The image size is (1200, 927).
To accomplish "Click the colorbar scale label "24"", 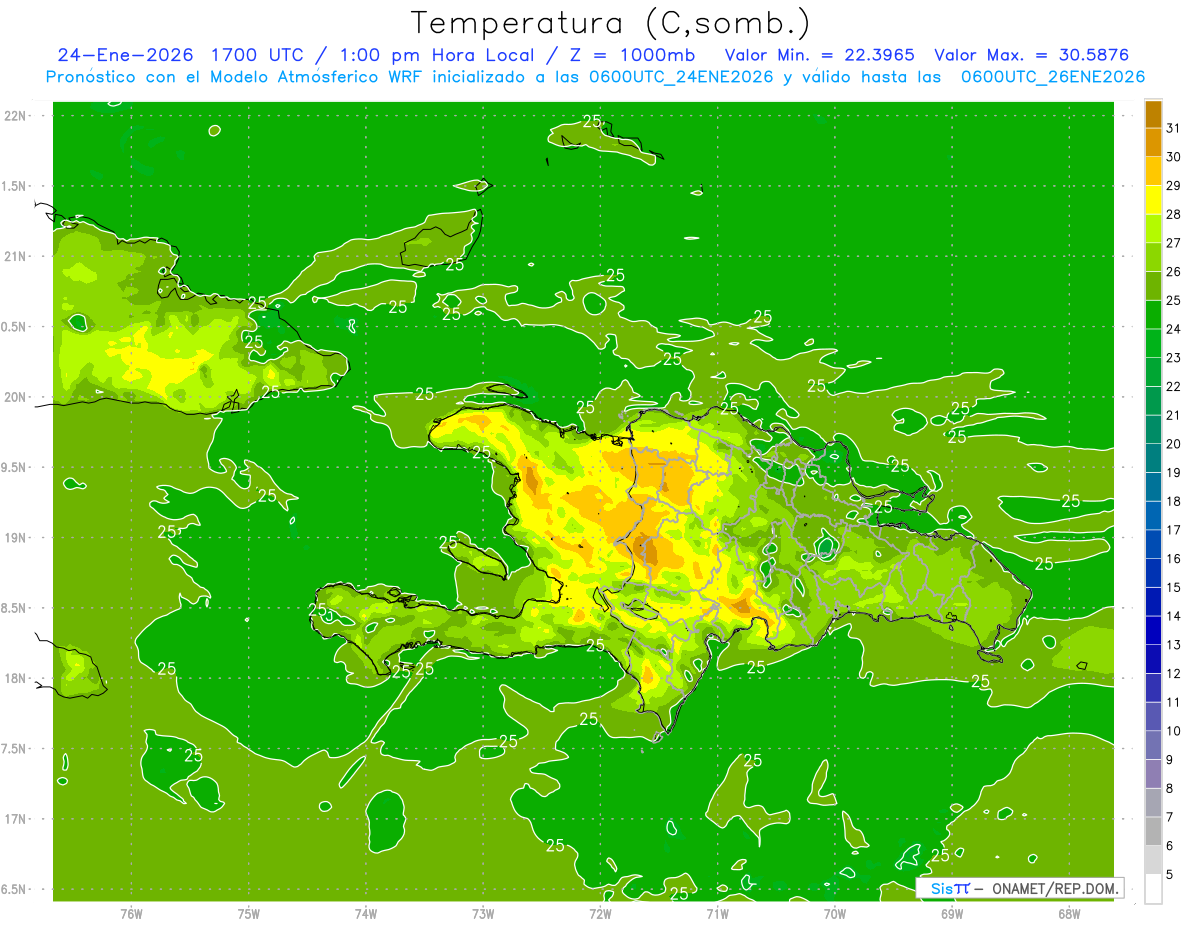I will 1174,329.
